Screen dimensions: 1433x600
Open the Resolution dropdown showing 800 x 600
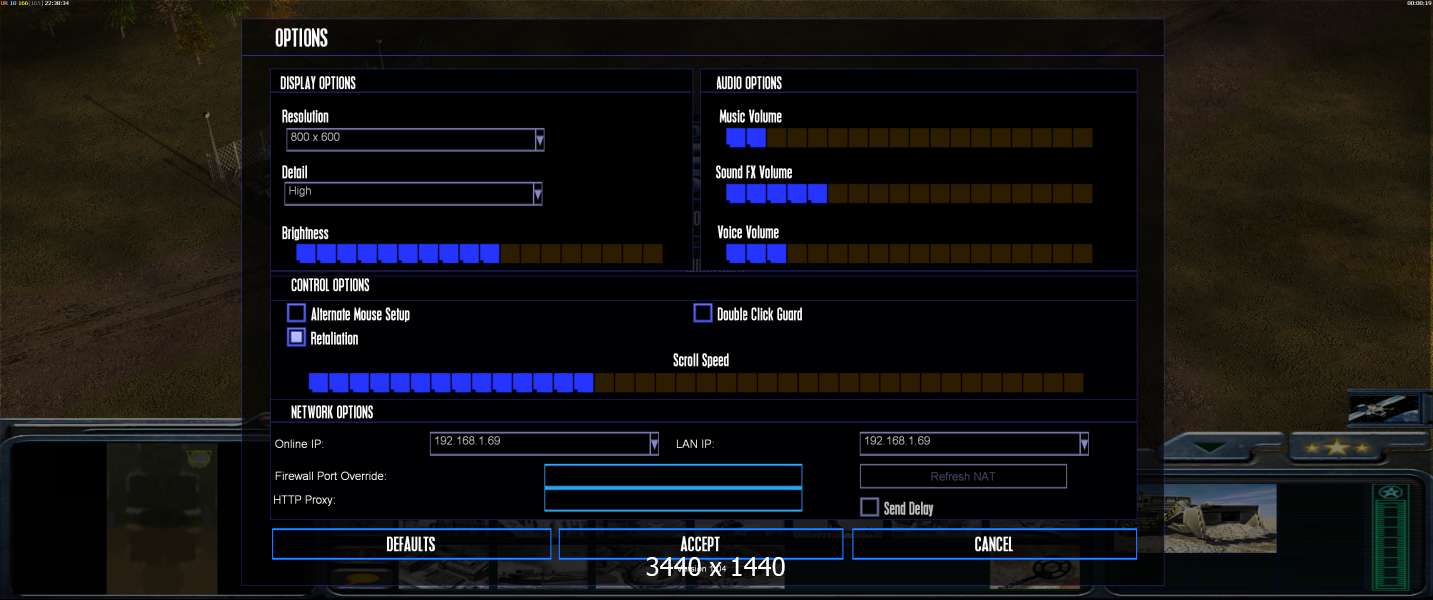[x=414, y=139]
